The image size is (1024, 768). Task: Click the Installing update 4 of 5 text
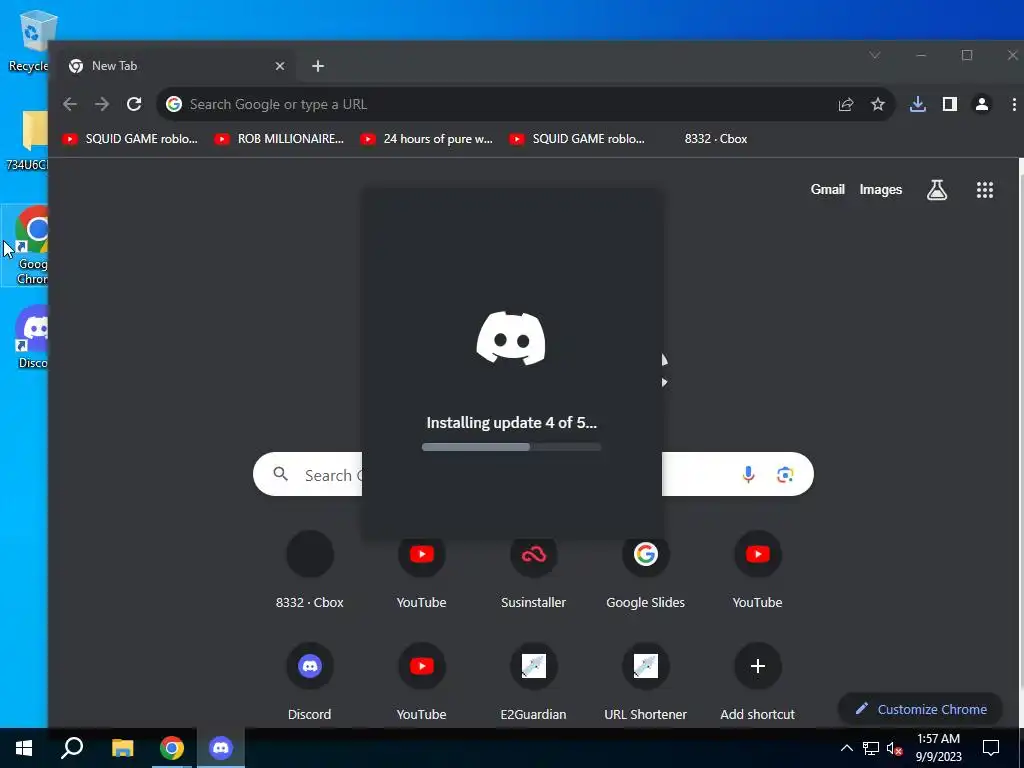(511, 423)
